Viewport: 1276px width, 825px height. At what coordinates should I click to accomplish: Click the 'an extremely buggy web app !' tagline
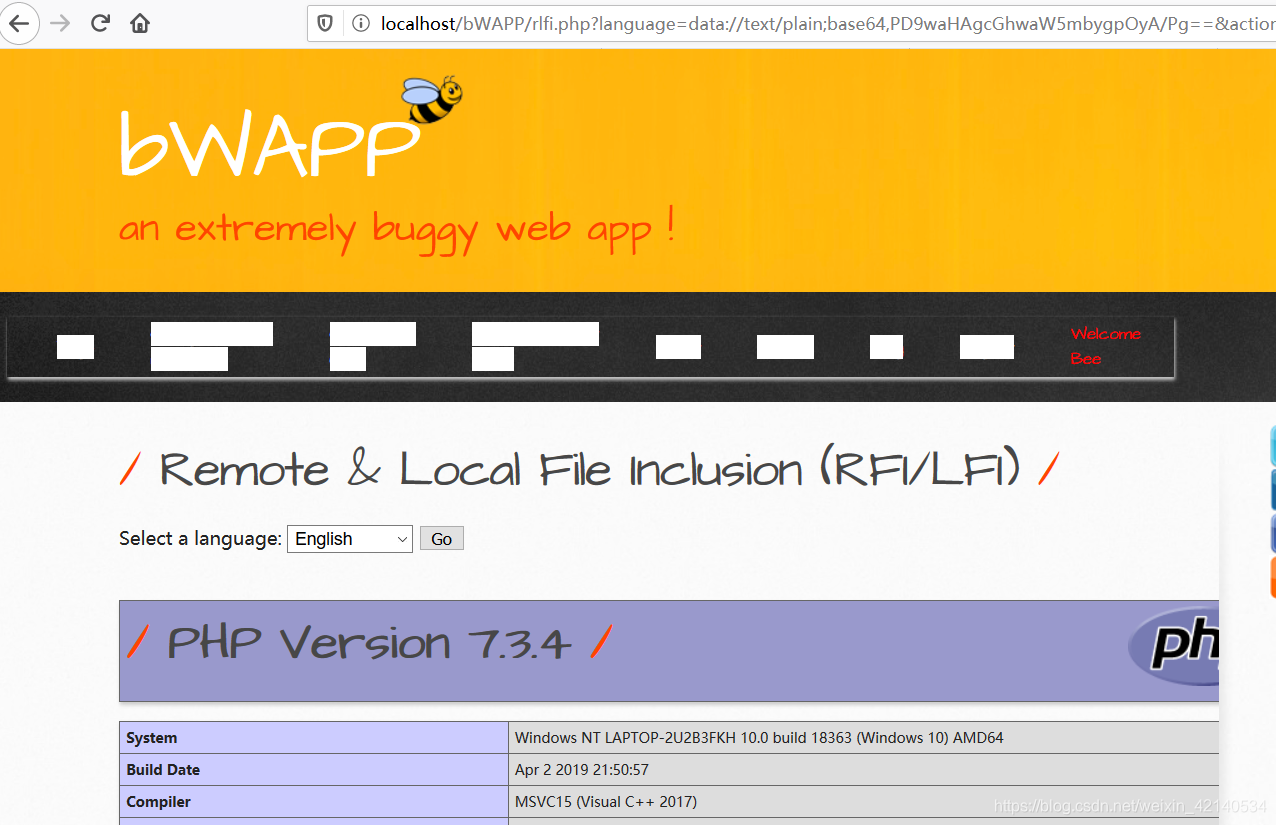pyautogui.click(x=397, y=229)
